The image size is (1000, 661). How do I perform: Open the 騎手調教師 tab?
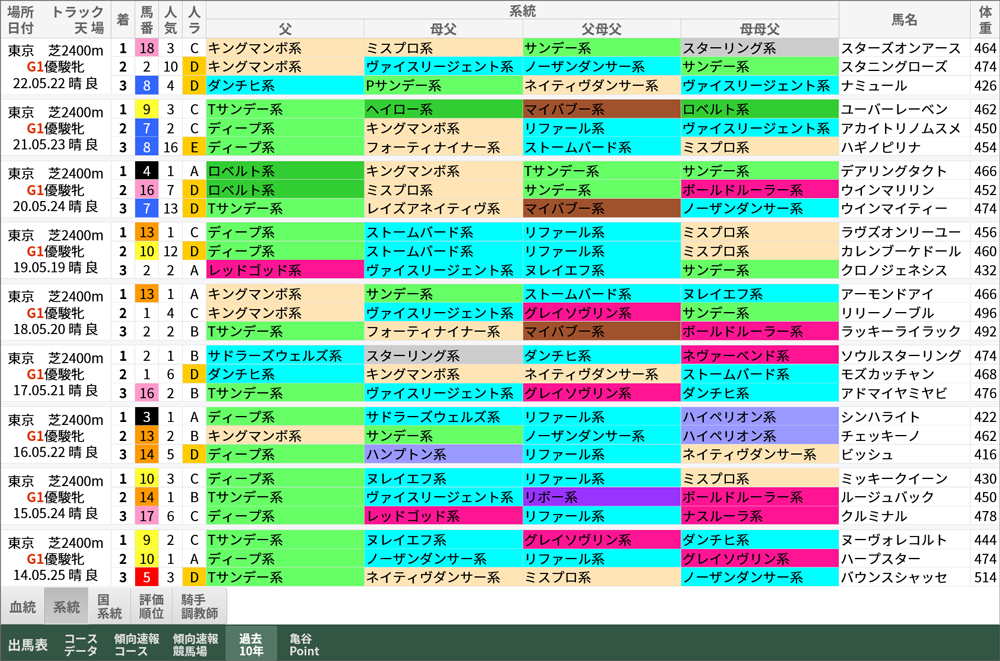click(200, 607)
